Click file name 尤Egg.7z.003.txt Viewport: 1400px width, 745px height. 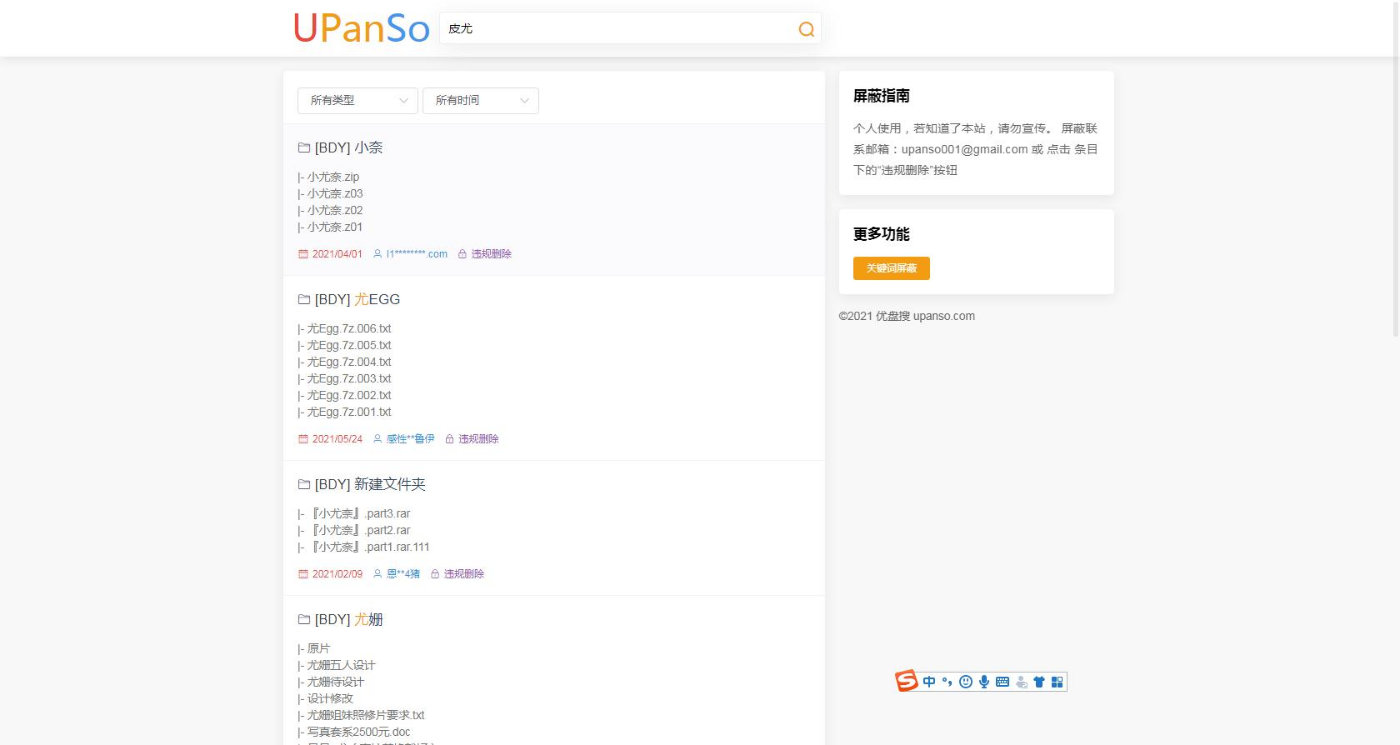click(x=349, y=379)
